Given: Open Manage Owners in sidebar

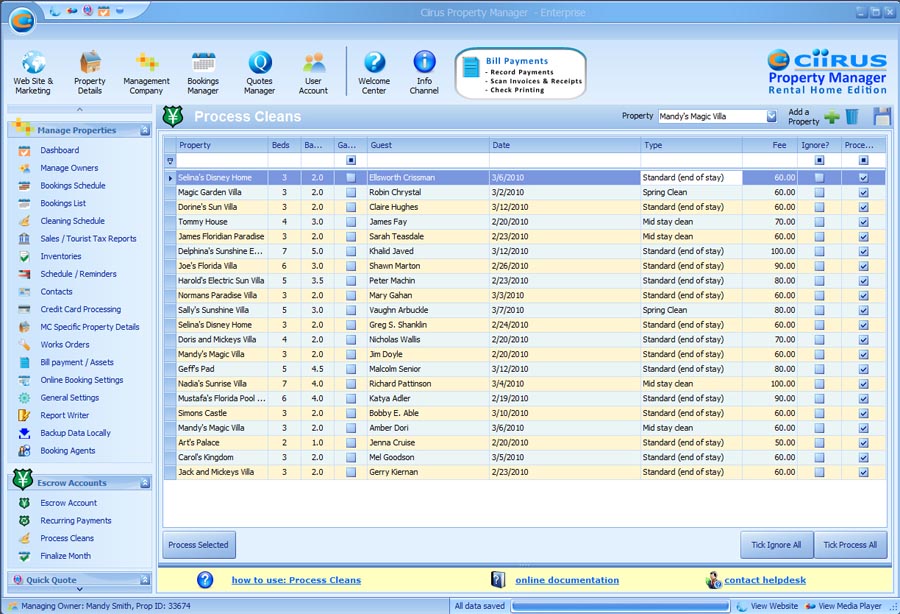Looking at the screenshot, I should pyautogui.click(x=69, y=168).
